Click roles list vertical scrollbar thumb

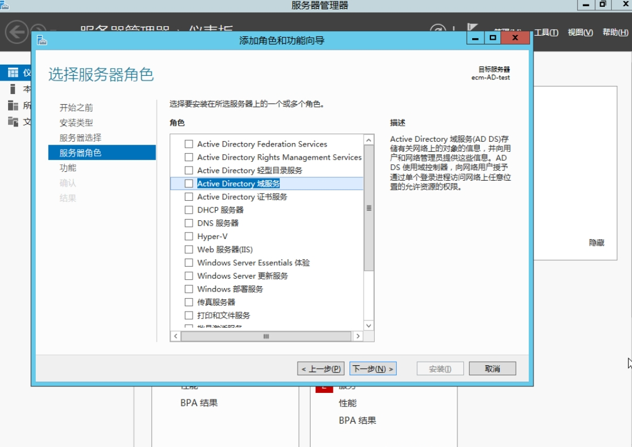(368, 208)
